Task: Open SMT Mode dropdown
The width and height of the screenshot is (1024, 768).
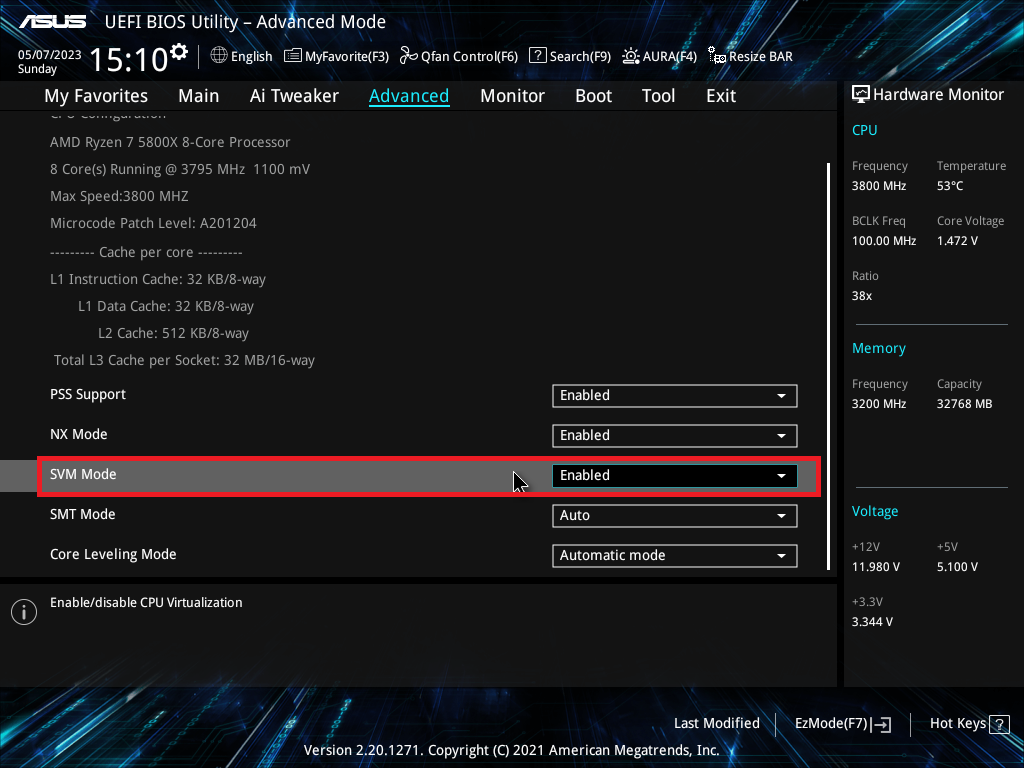Action: (x=675, y=515)
